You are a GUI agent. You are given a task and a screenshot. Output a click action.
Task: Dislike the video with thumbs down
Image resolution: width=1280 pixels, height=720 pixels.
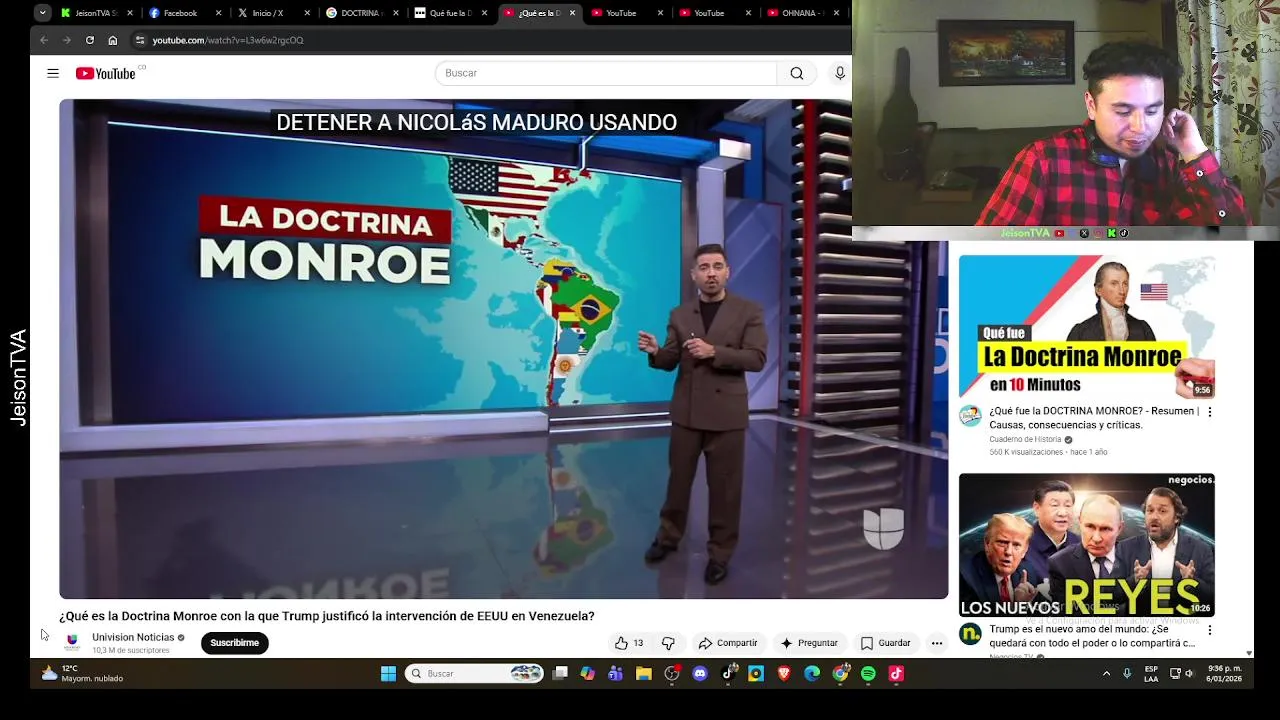click(669, 643)
